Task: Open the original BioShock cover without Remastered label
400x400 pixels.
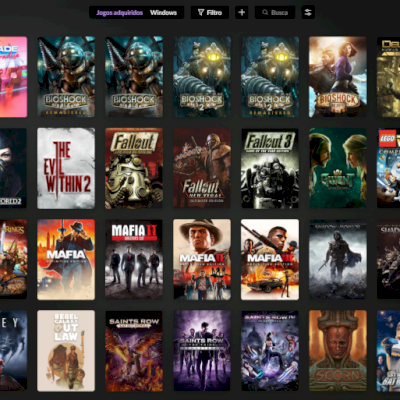Action: pyautogui.click(x=134, y=77)
